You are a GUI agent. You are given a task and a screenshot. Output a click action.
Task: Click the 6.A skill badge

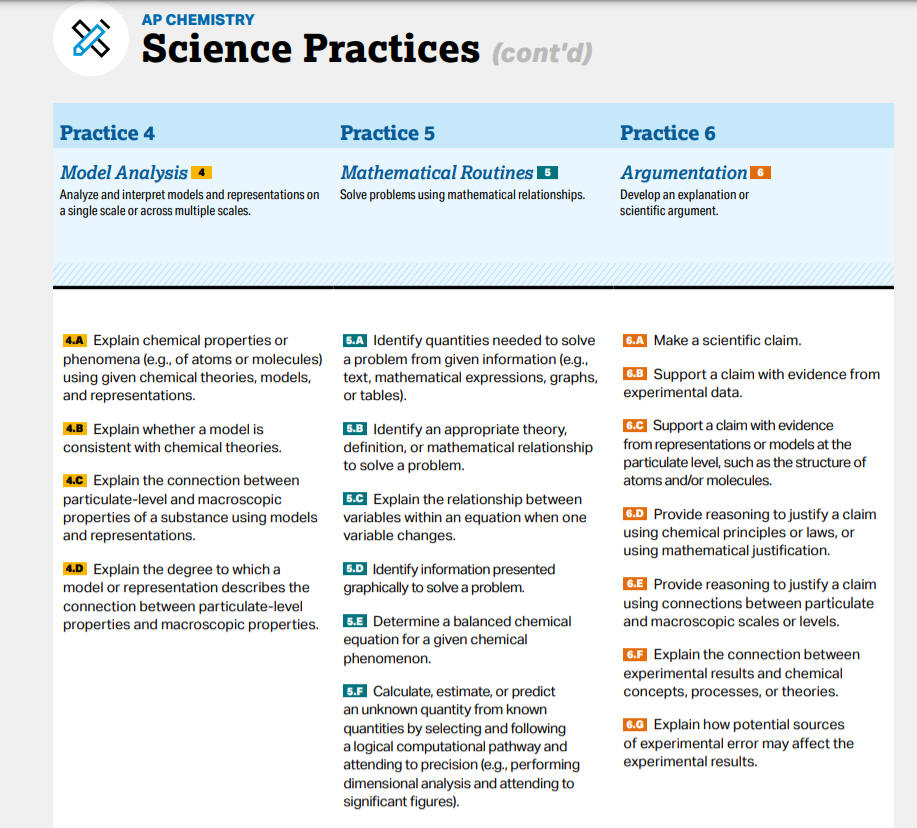pyautogui.click(x=635, y=341)
